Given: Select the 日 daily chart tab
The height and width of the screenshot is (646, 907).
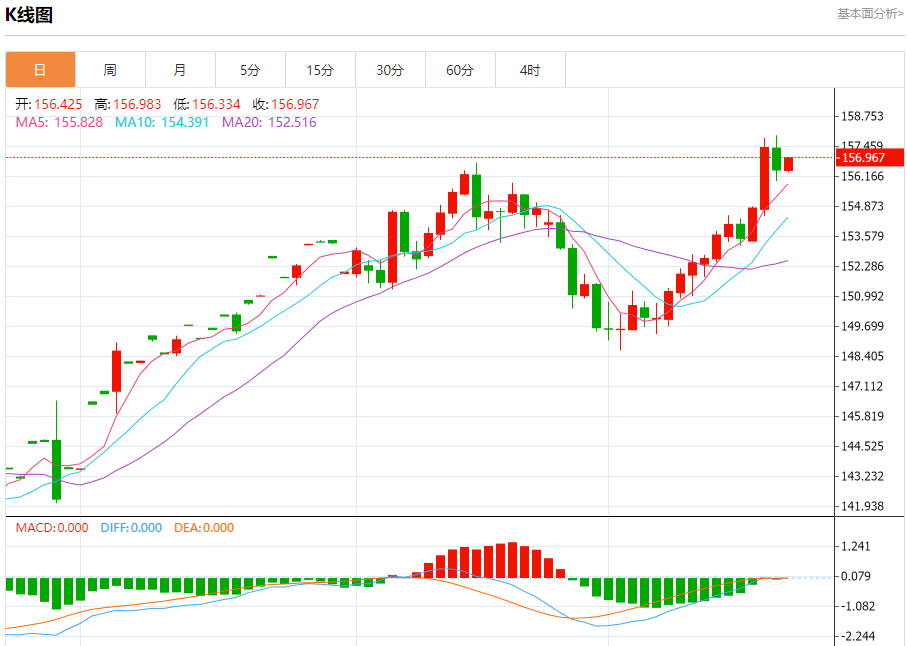Looking at the screenshot, I should tap(40, 70).
